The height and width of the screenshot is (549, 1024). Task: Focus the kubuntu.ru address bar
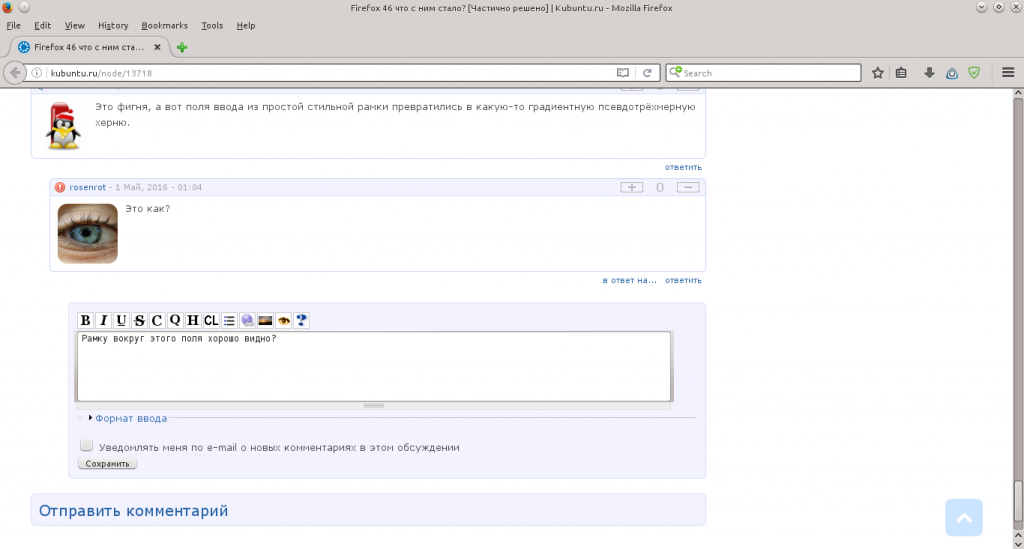[330, 73]
